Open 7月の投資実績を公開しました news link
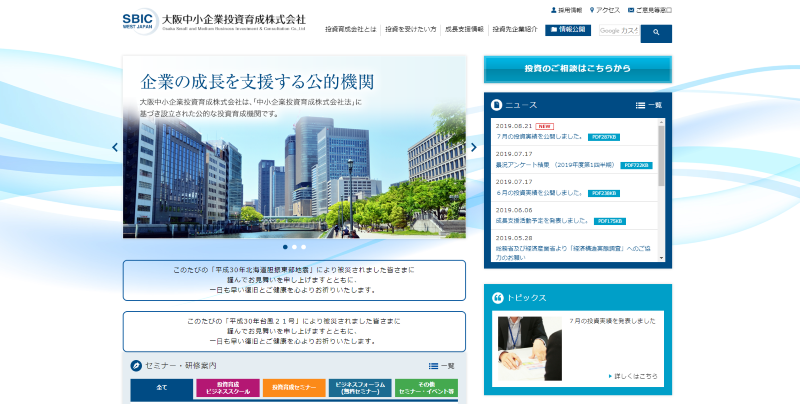This screenshot has width=800, height=404. tap(539, 137)
